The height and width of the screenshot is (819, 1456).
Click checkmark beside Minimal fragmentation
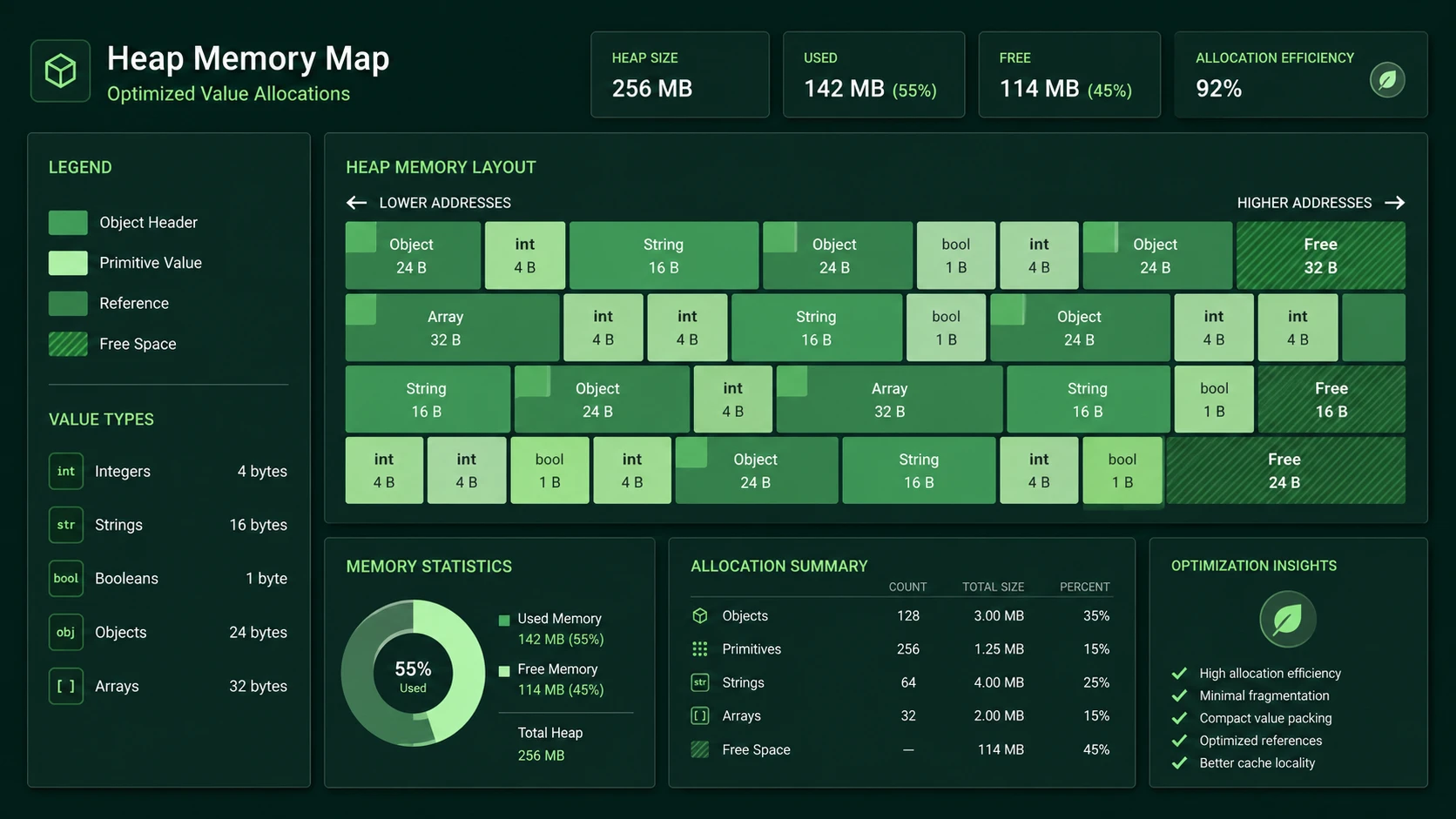pos(1180,695)
